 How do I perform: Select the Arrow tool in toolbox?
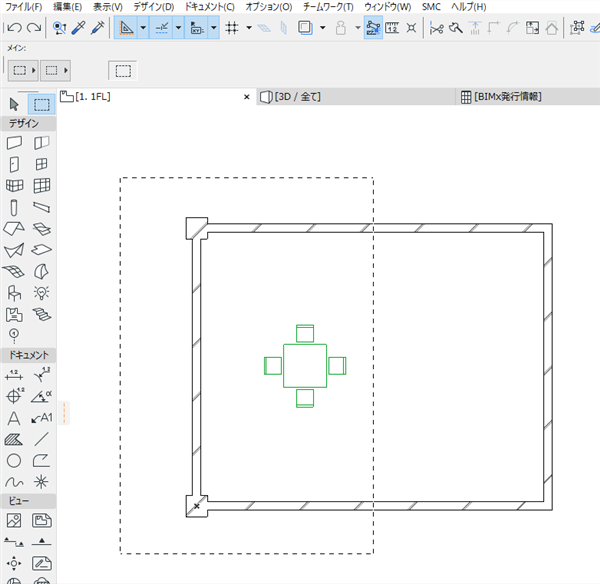coord(14,104)
